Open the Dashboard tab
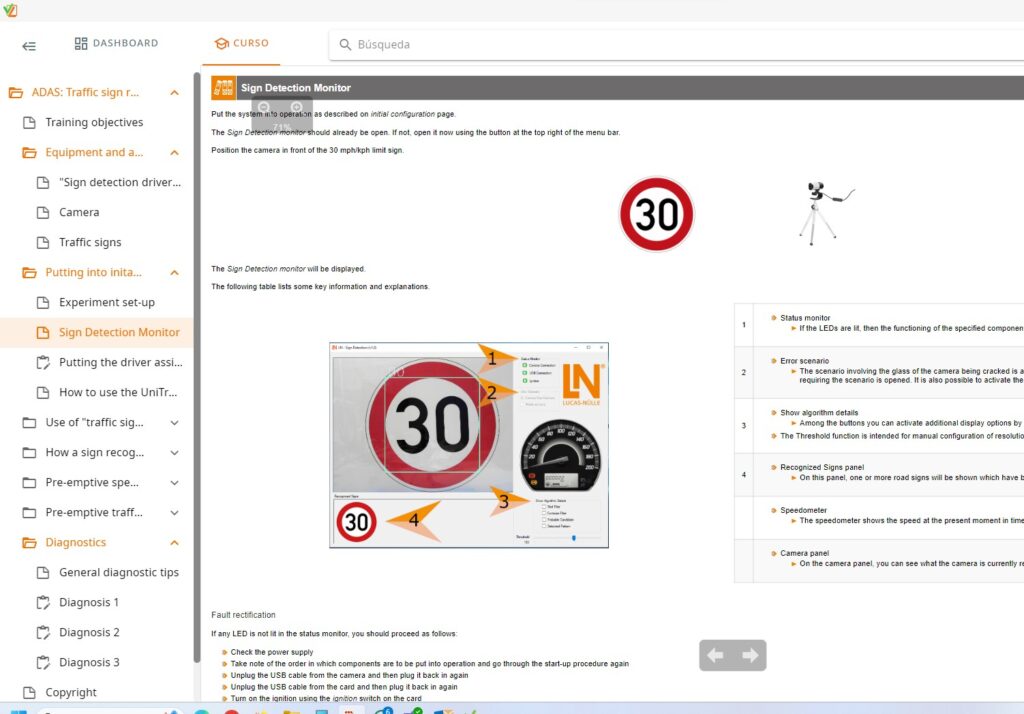 (x=116, y=43)
